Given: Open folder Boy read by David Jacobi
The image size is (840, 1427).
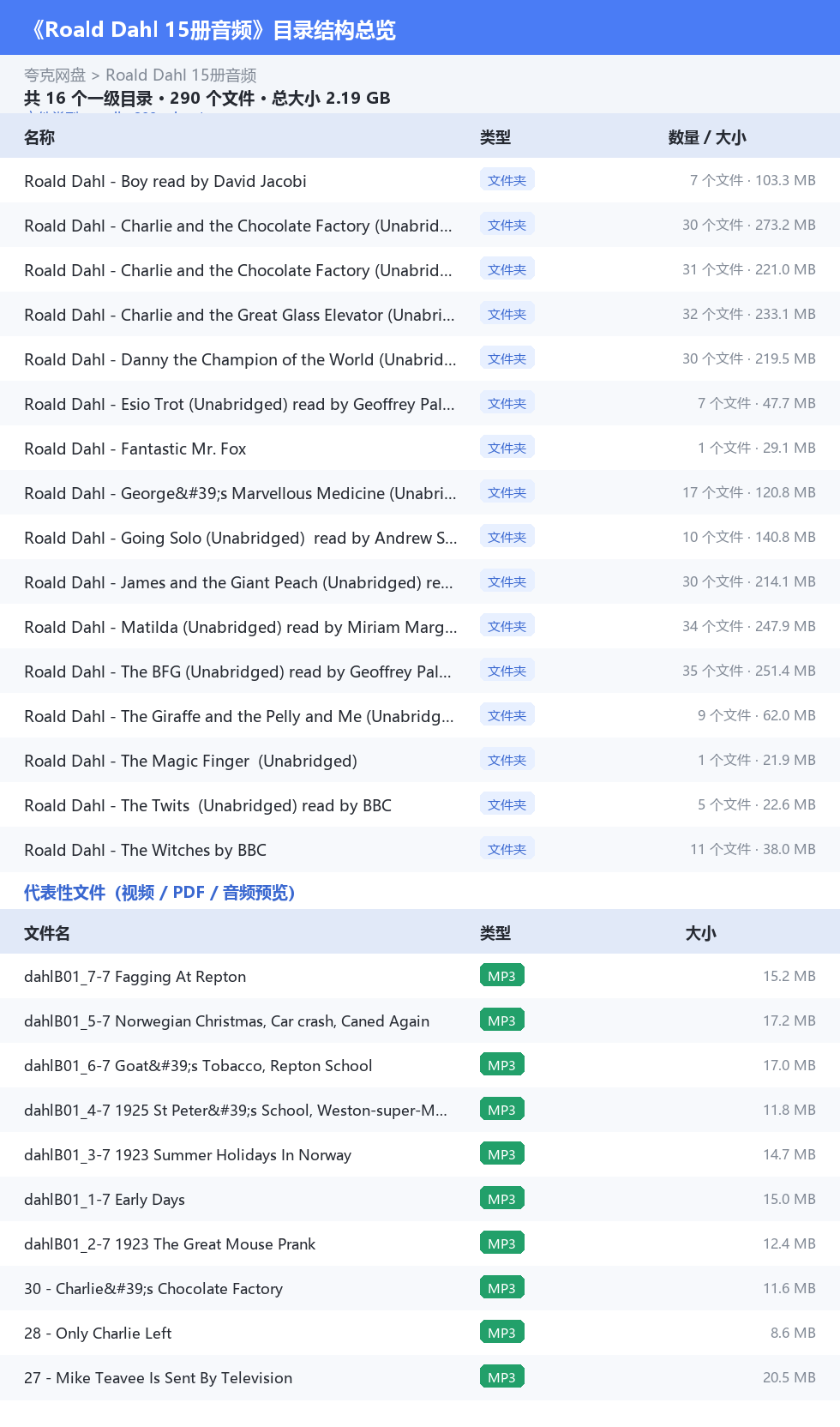Looking at the screenshot, I should (x=165, y=181).
